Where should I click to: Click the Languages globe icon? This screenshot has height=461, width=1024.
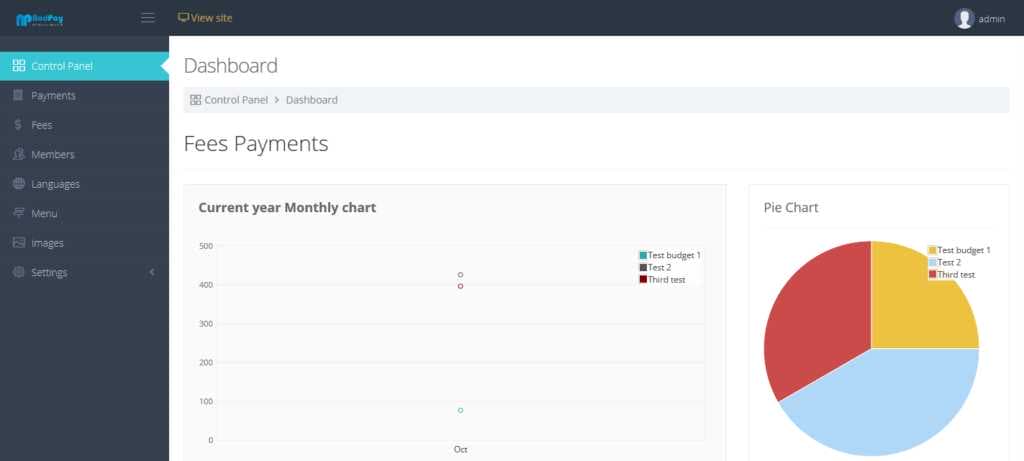click(19, 184)
